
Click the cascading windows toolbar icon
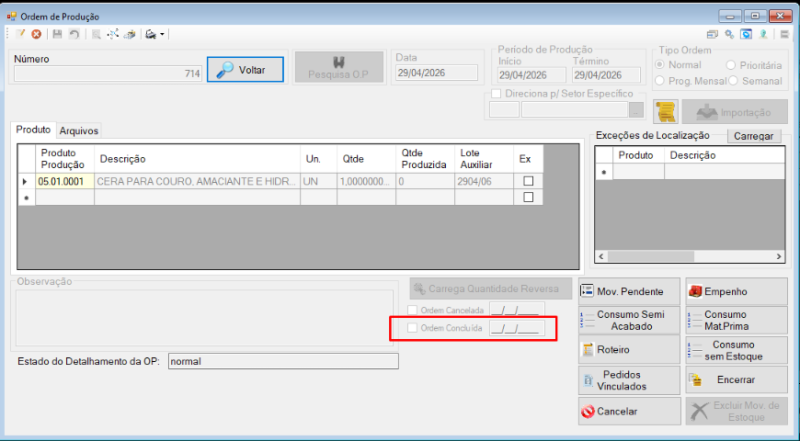[712, 34]
